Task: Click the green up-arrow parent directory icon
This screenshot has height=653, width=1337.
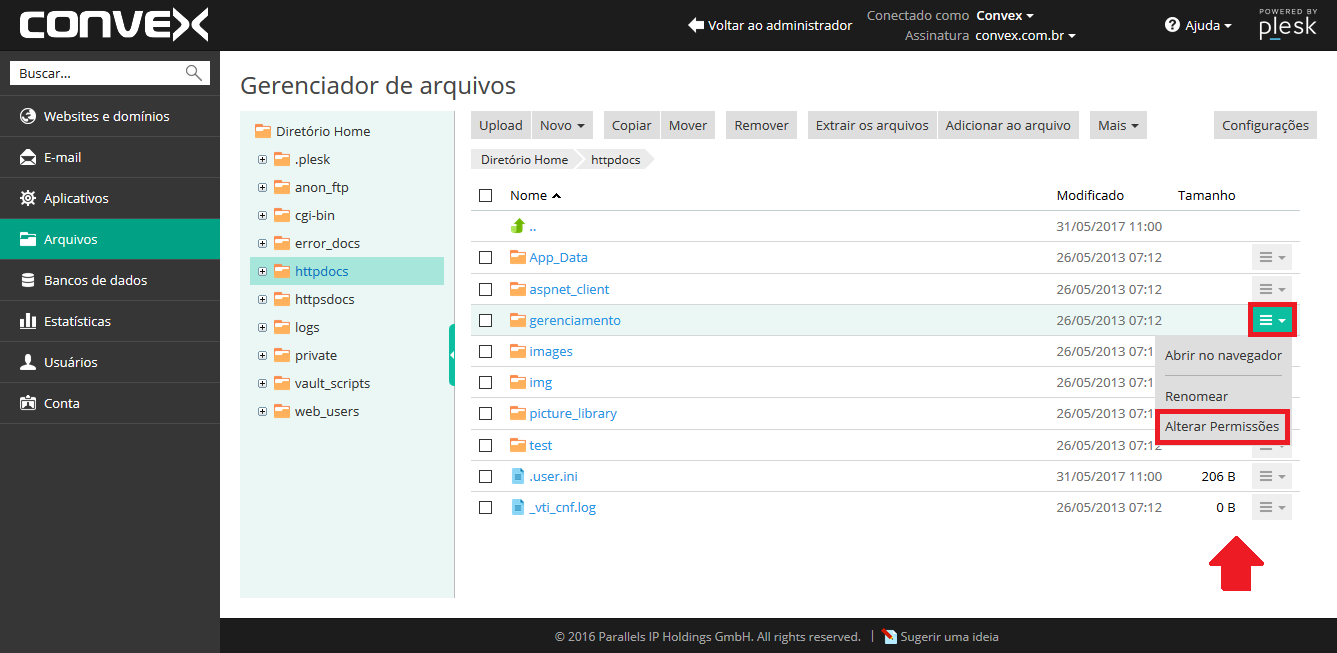Action: (x=518, y=226)
